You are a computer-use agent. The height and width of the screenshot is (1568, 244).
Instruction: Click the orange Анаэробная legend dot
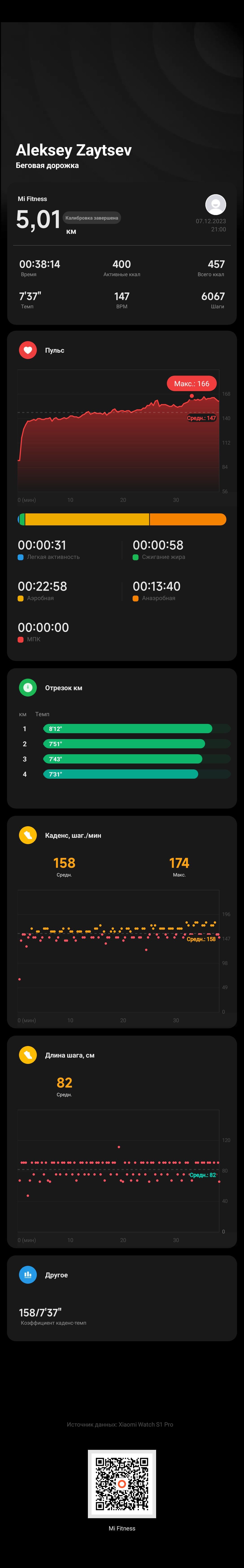point(135,598)
